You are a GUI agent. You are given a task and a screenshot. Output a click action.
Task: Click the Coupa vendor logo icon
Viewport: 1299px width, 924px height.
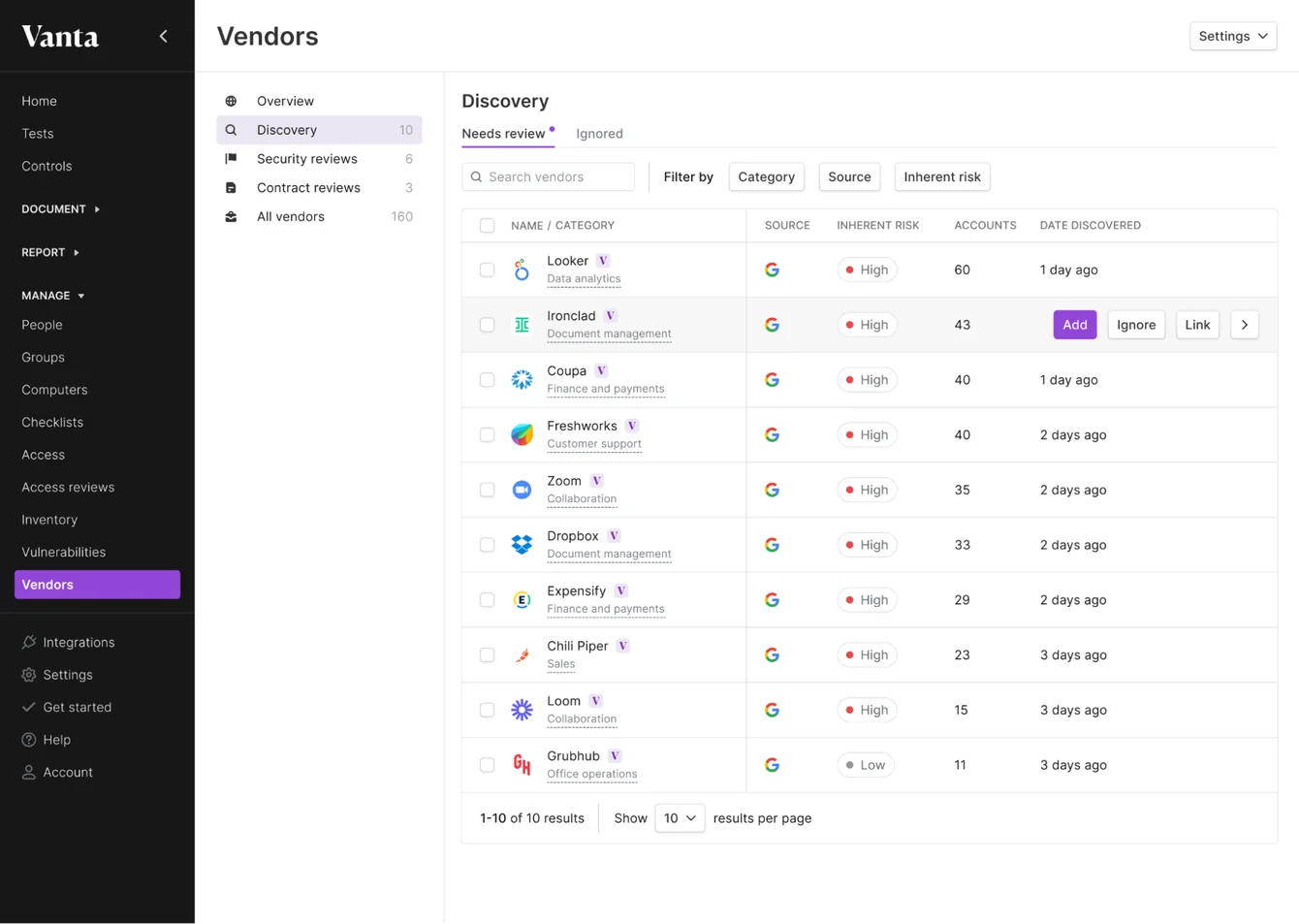(x=522, y=380)
